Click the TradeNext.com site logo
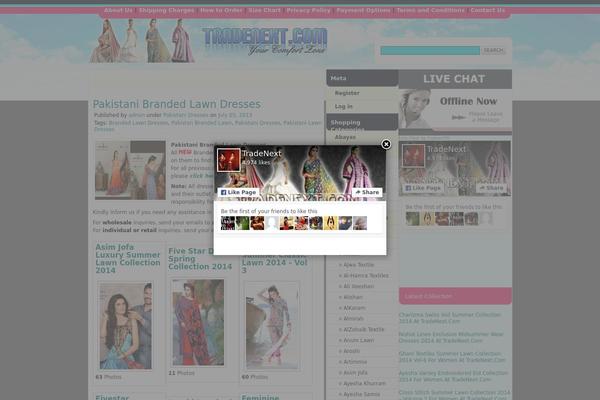 pos(265,41)
